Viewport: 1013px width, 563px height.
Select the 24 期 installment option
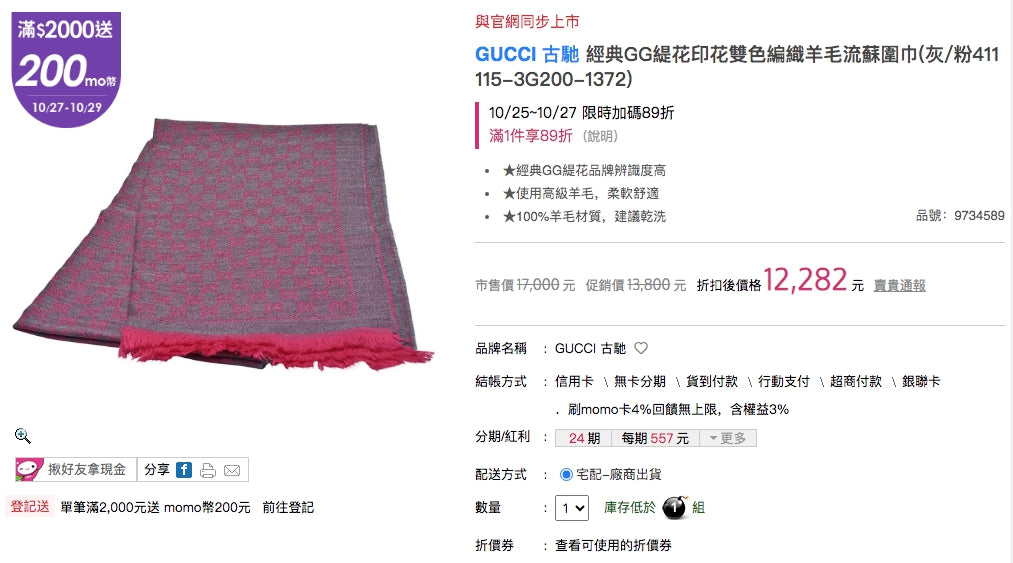[x=584, y=438]
